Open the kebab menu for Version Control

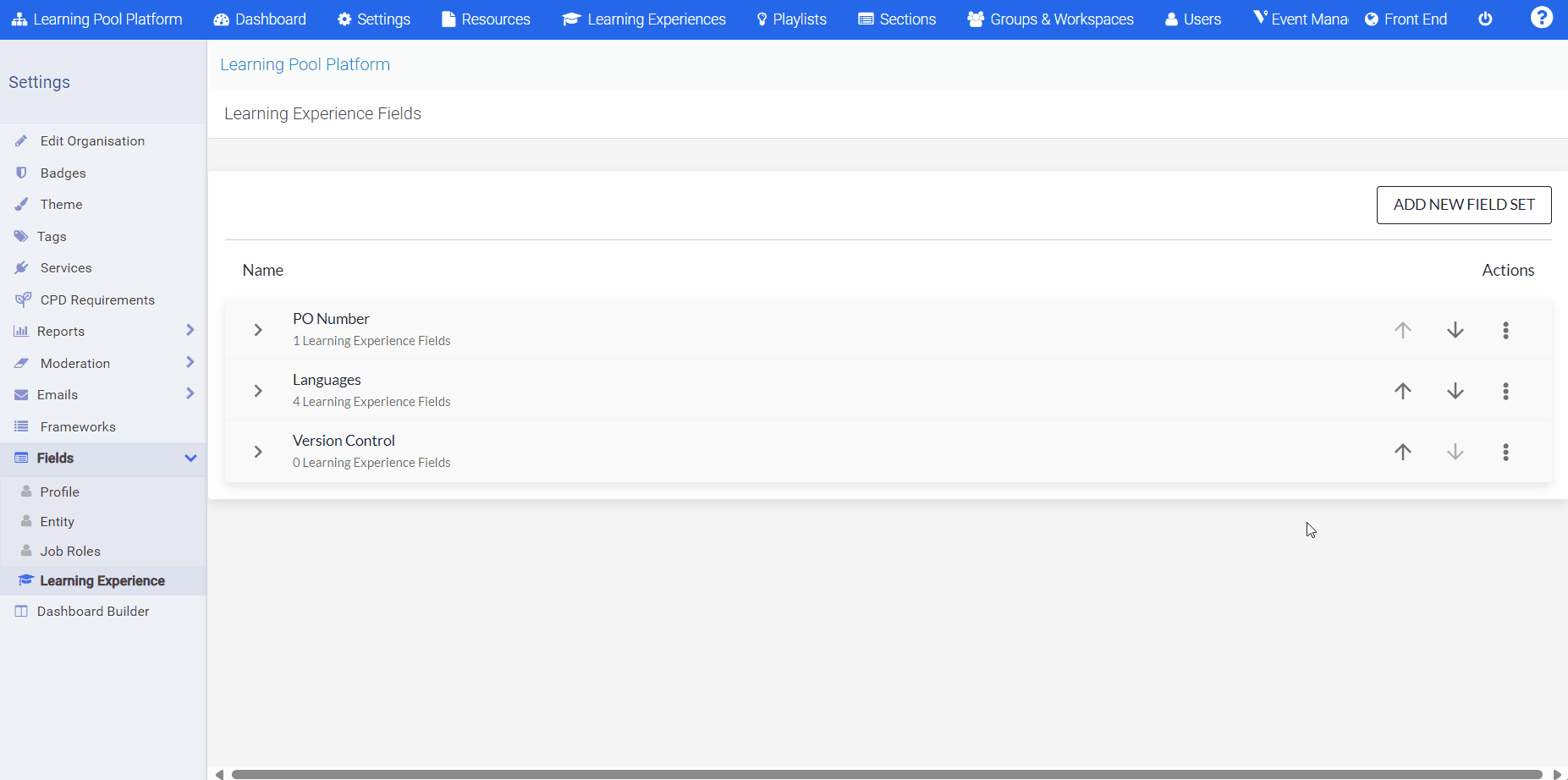pos(1505,452)
